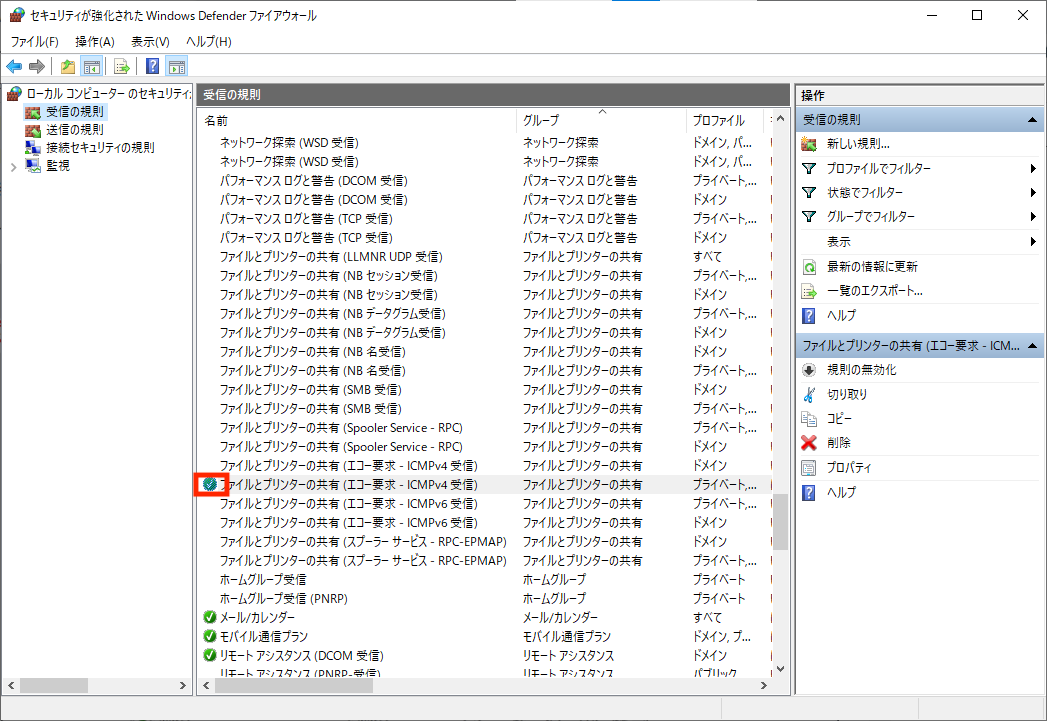The width and height of the screenshot is (1047, 721).
Task: Click the Export list toolbar icon
Action: pos(122,66)
